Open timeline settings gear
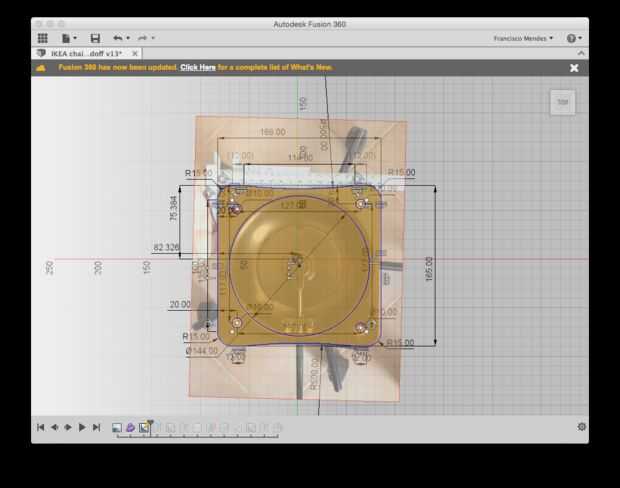 click(581, 427)
